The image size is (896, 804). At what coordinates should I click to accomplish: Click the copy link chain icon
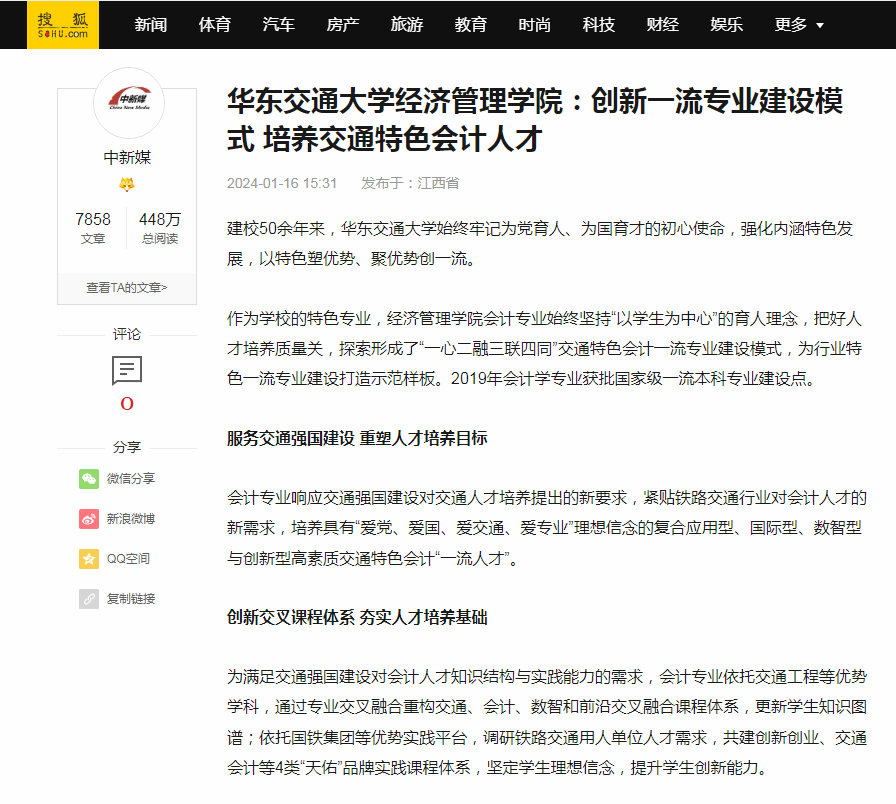pyautogui.click(x=89, y=599)
